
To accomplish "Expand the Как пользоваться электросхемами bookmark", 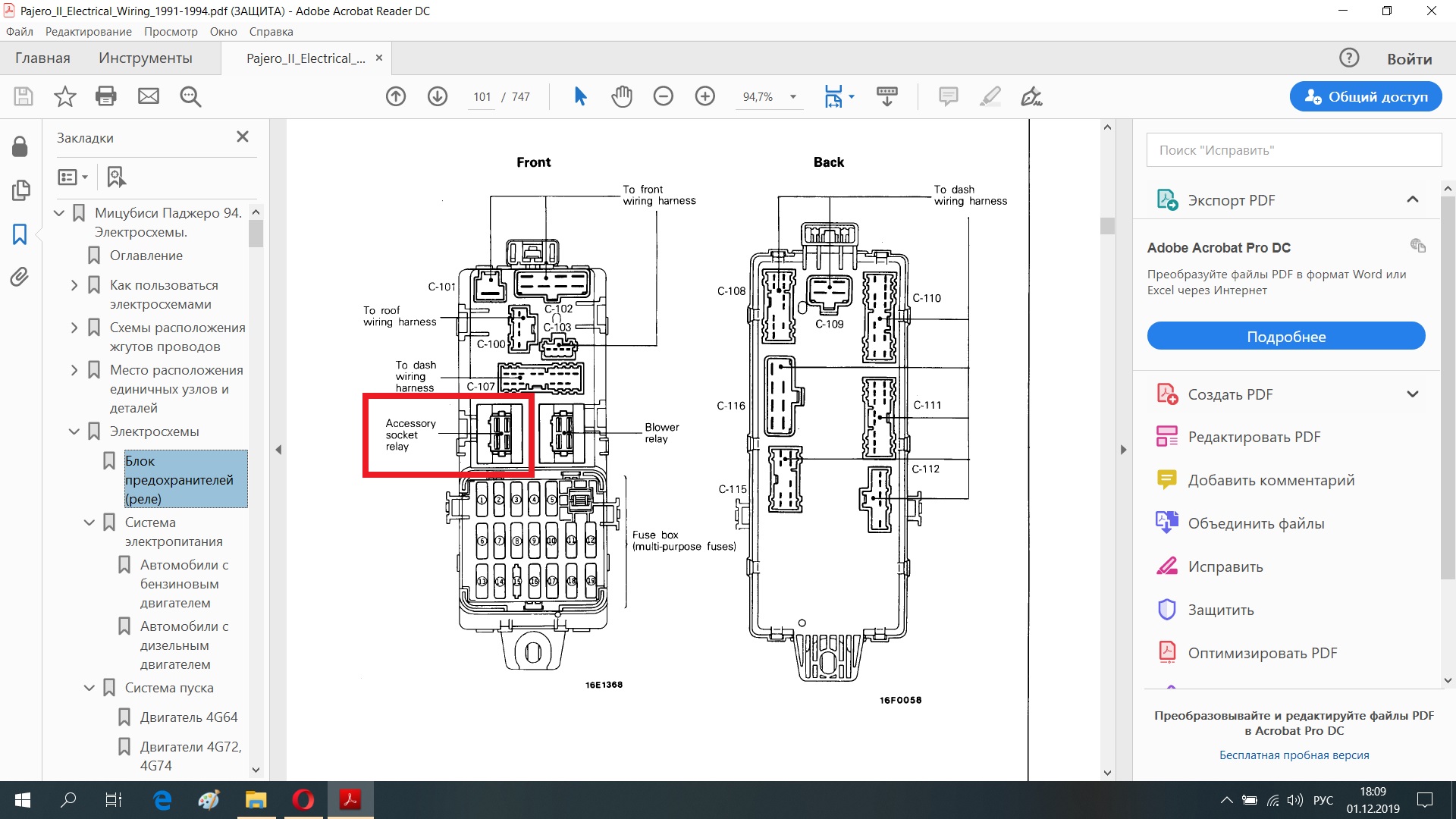I will coord(74,285).
